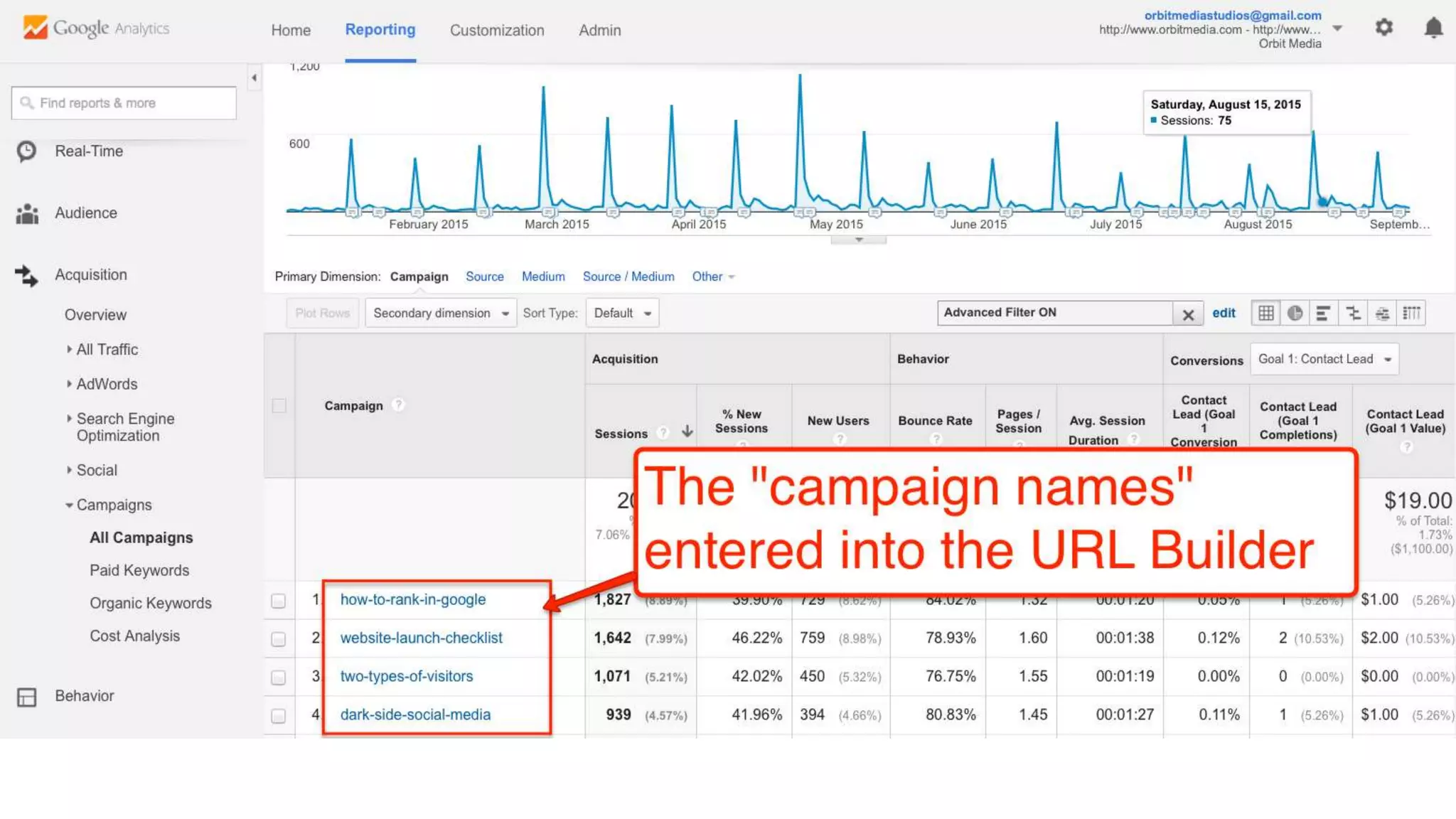Screen dimensions: 1456x819
Task: Clear the Advanced Filter with X
Action: (1187, 314)
